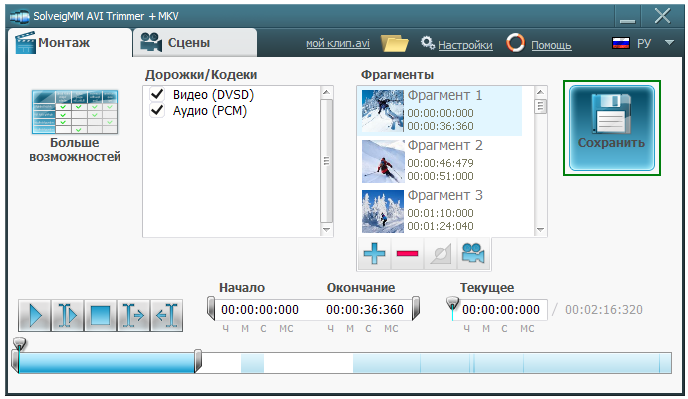Uncheck the Аудио (PCM) track

pos(157,110)
